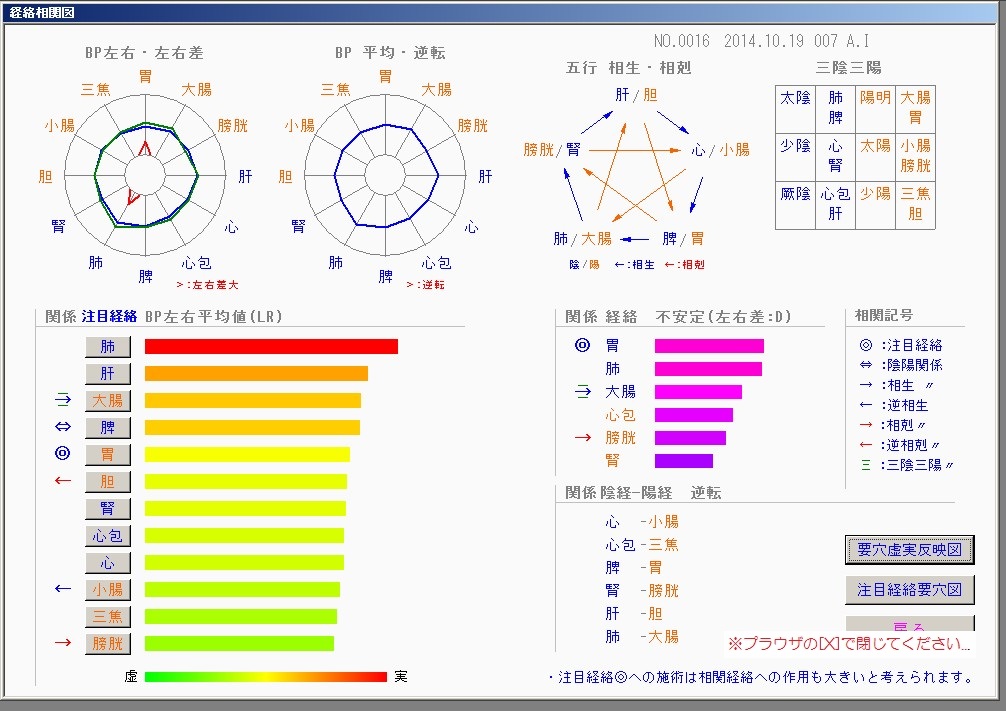The width and height of the screenshot is (1006, 711).
Task: Click the red left arrow beside 胆 button
Action: [63, 482]
